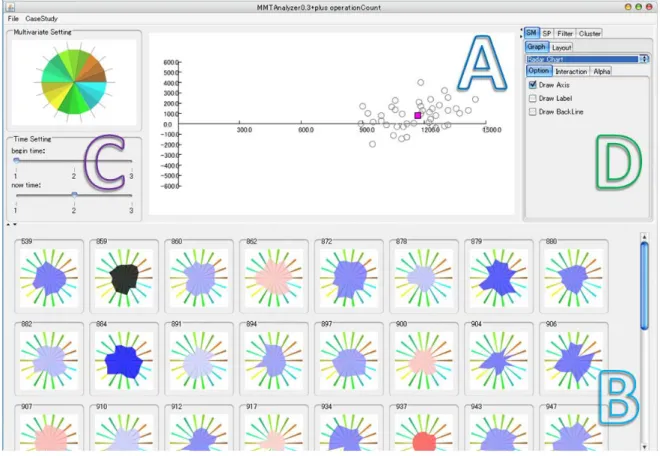
Task: Open the Cluster tab
Action: (x=589, y=33)
